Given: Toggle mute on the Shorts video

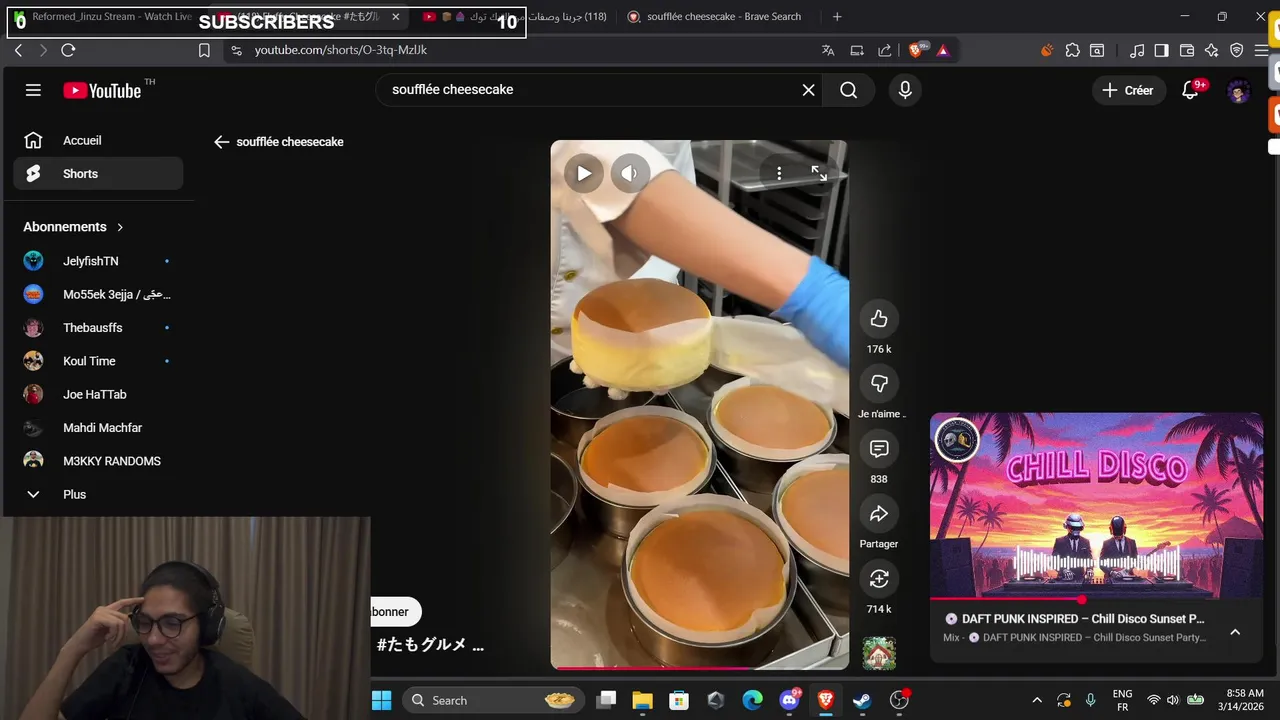Looking at the screenshot, I should (x=629, y=174).
